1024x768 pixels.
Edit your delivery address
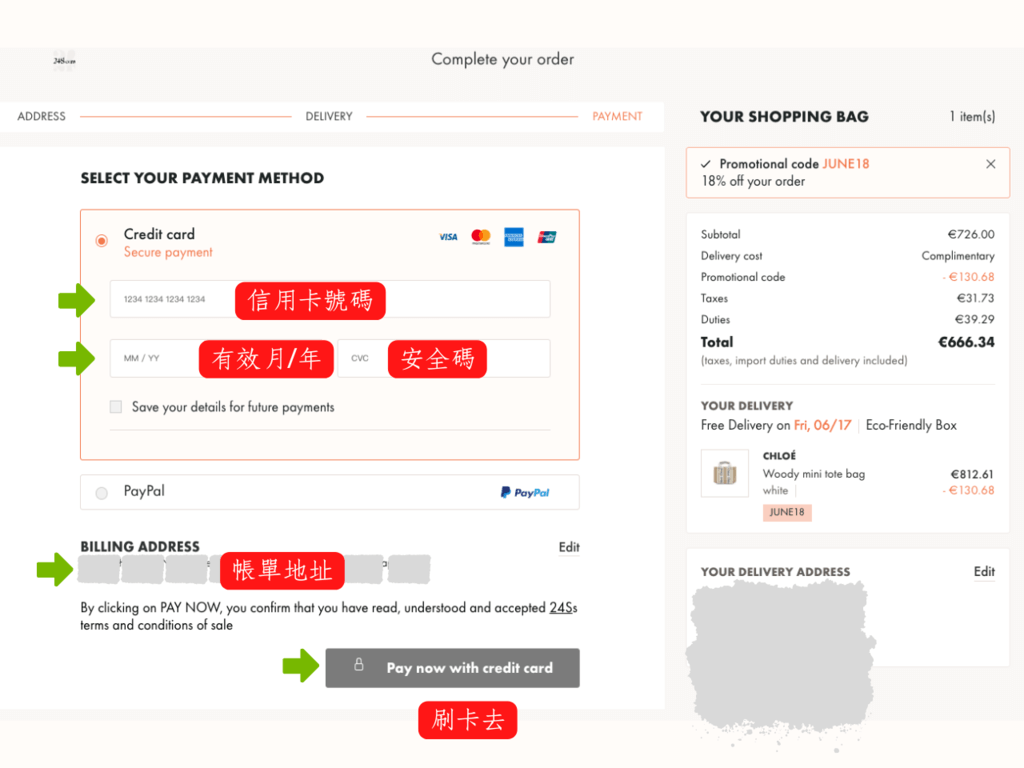point(984,572)
